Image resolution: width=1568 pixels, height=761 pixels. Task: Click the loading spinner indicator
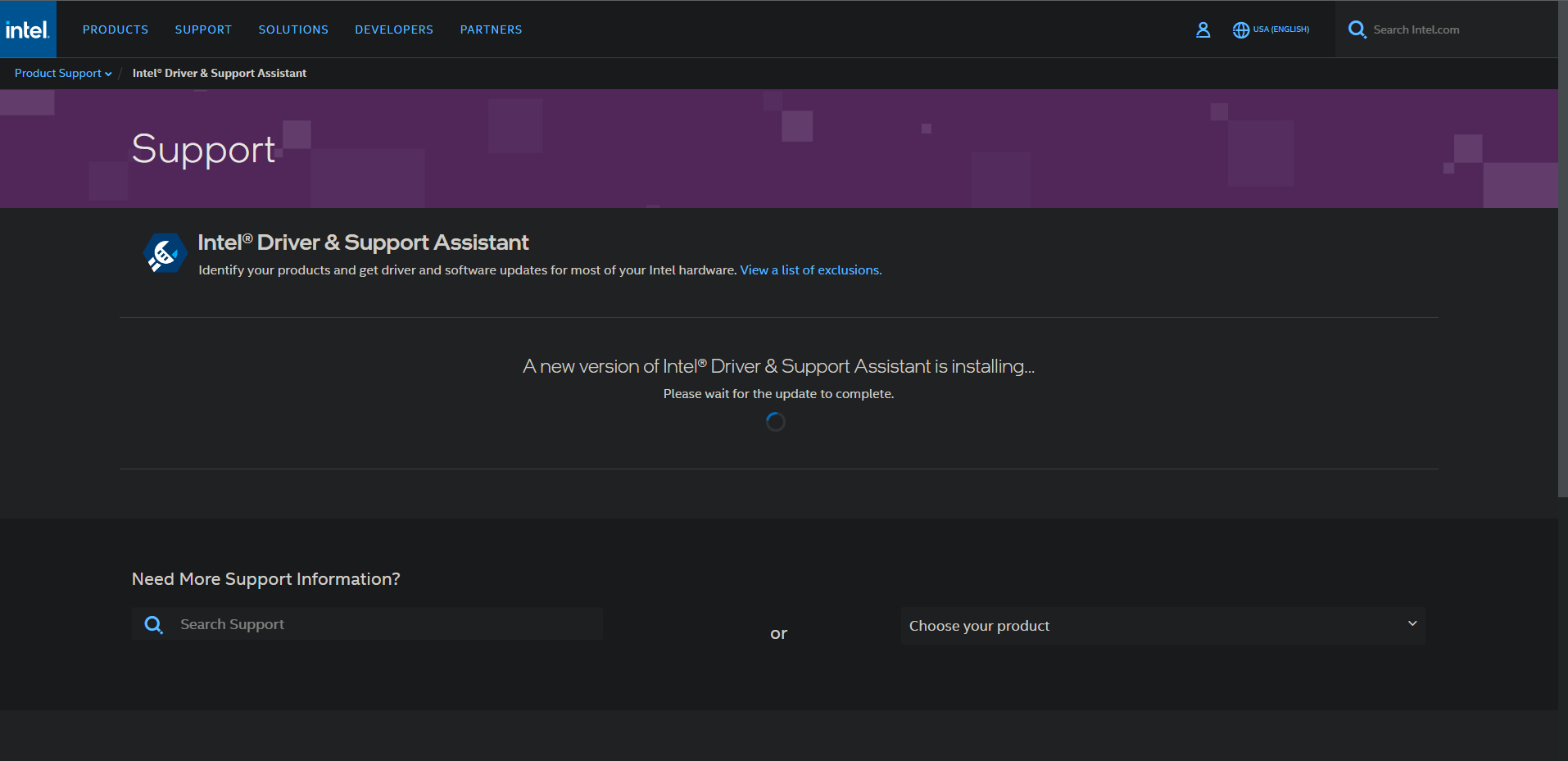tap(776, 422)
